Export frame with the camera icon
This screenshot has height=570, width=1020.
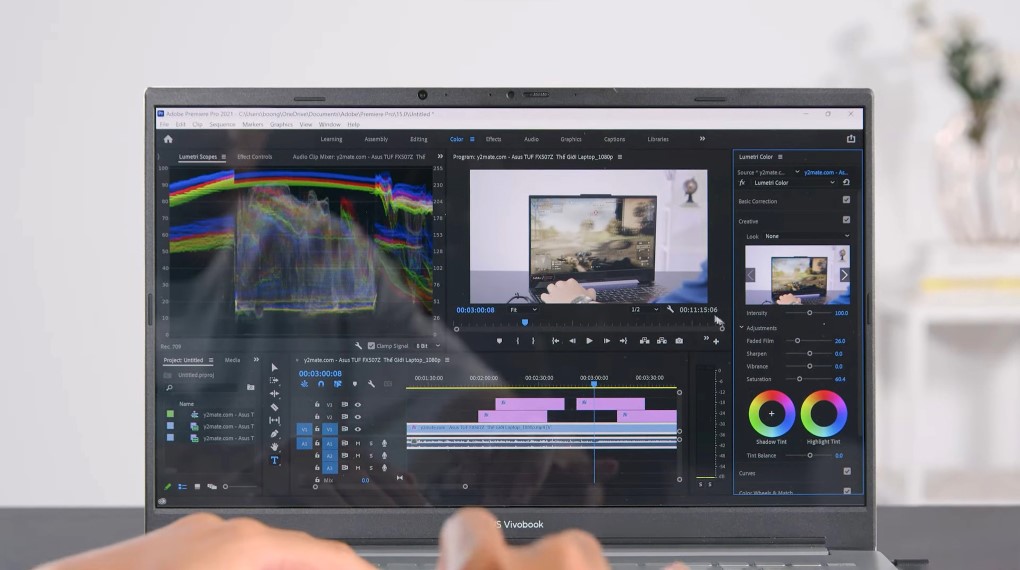(x=679, y=340)
